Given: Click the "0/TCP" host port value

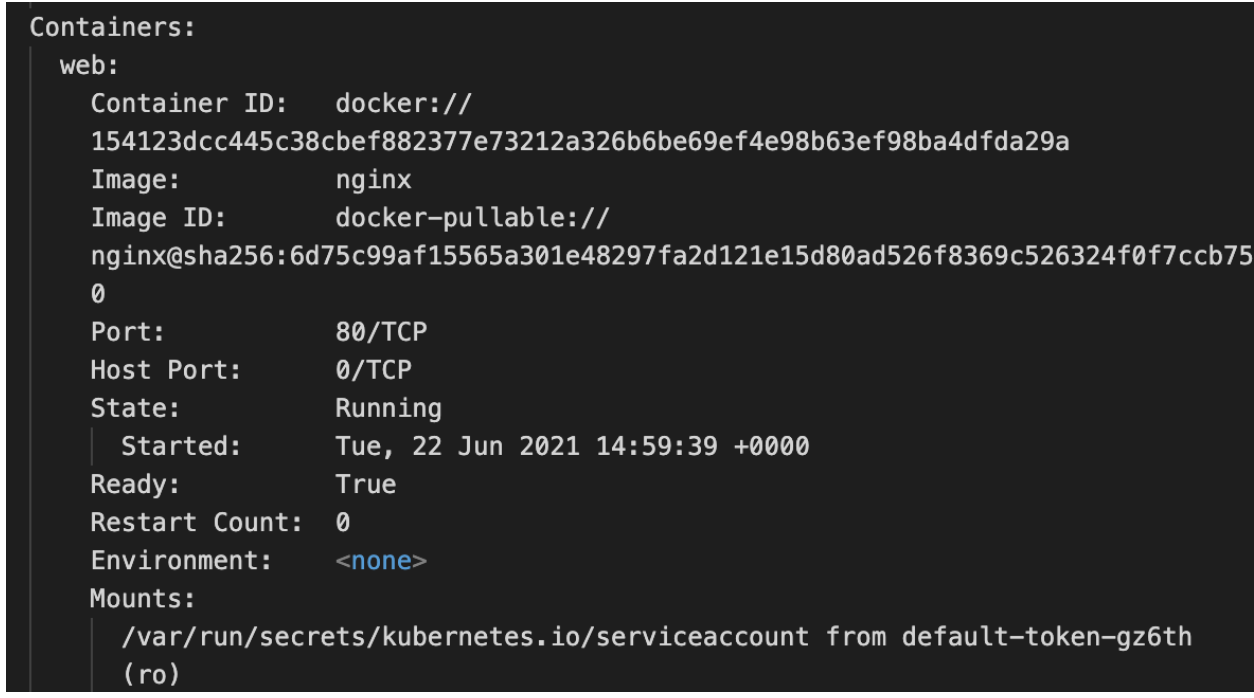Looking at the screenshot, I should (374, 371).
